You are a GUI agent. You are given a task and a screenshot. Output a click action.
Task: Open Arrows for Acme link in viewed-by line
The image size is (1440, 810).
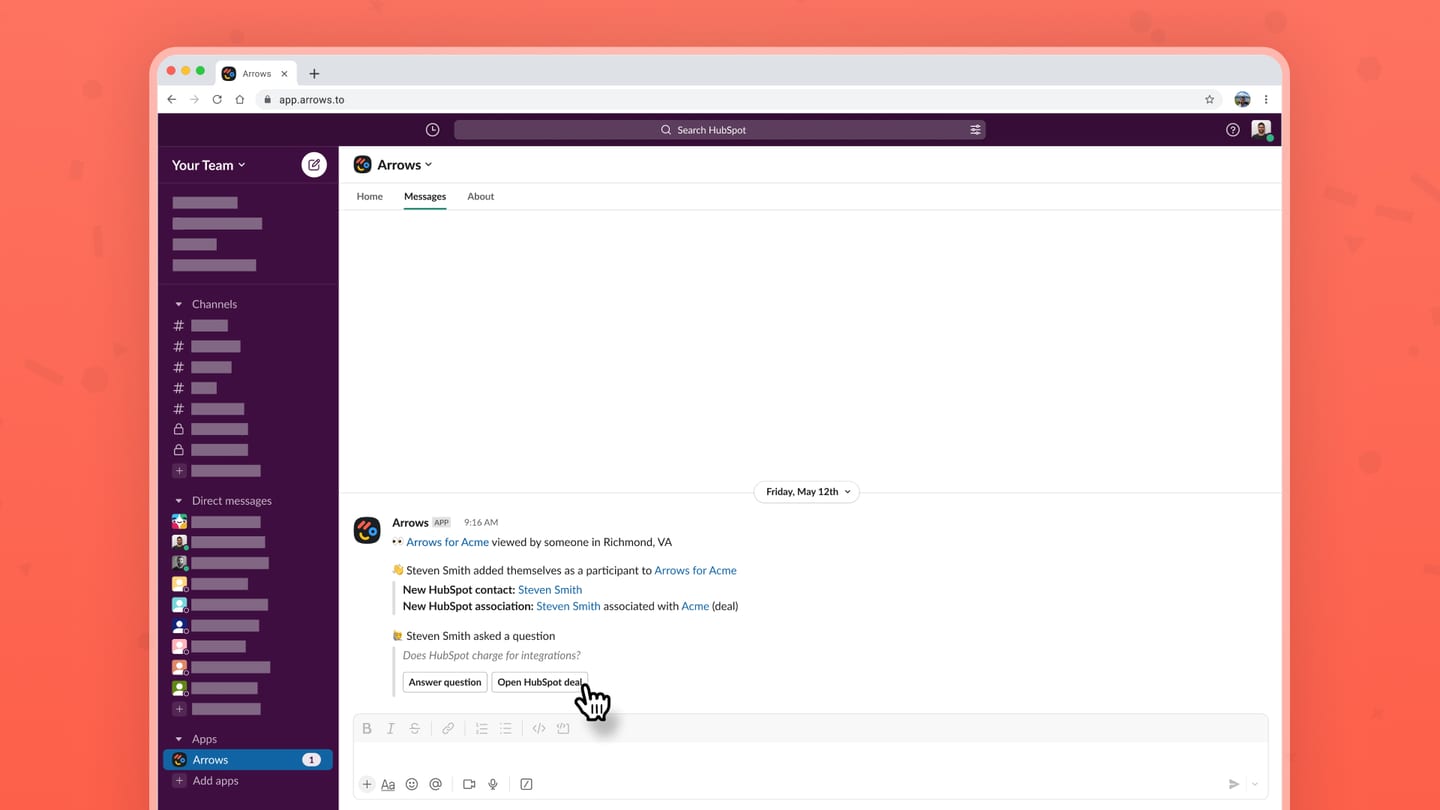447,542
